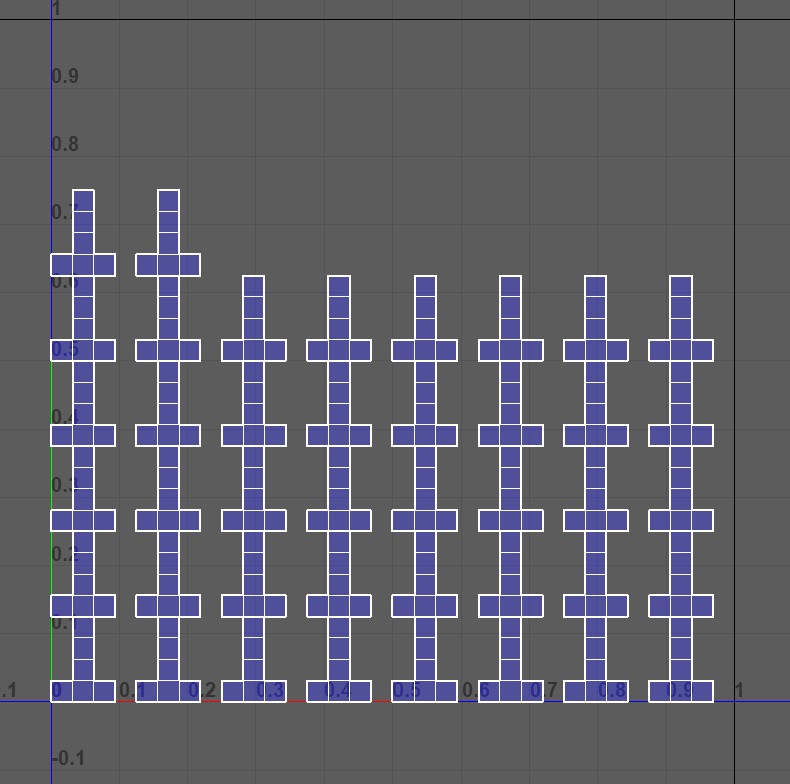Select center of second shell's topmost crossbar
790x784 pixels.
tap(168, 265)
